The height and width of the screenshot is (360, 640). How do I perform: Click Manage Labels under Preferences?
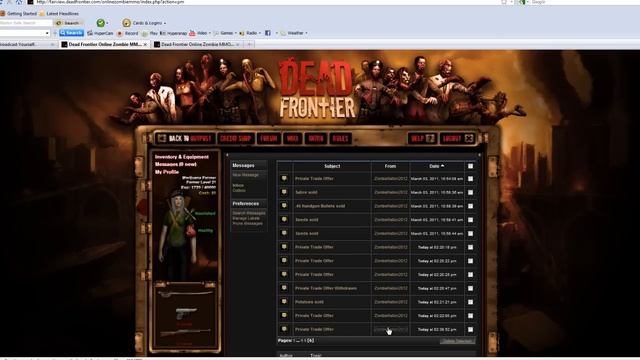(246, 218)
